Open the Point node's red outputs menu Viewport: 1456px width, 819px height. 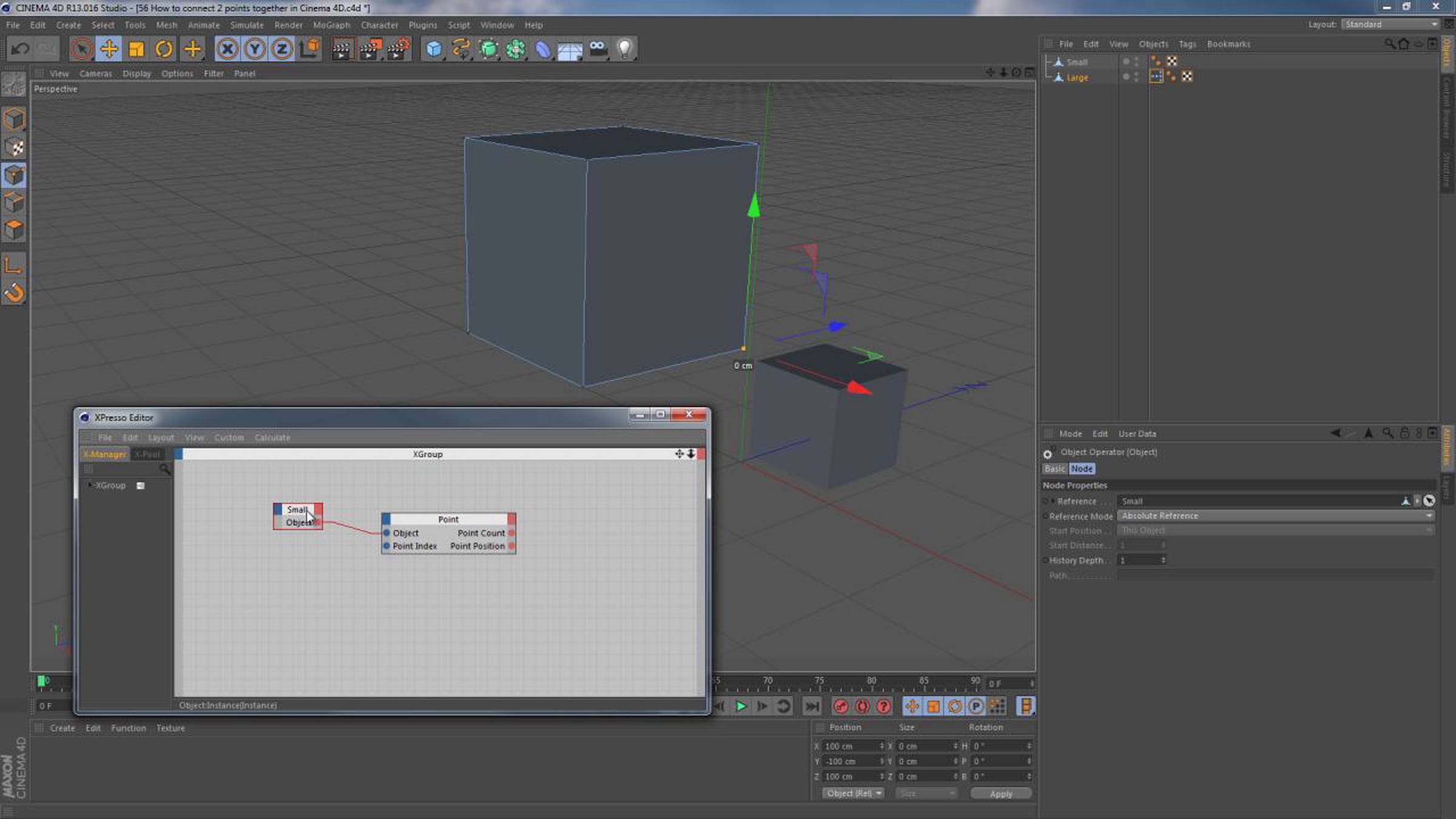coord(511,519)
